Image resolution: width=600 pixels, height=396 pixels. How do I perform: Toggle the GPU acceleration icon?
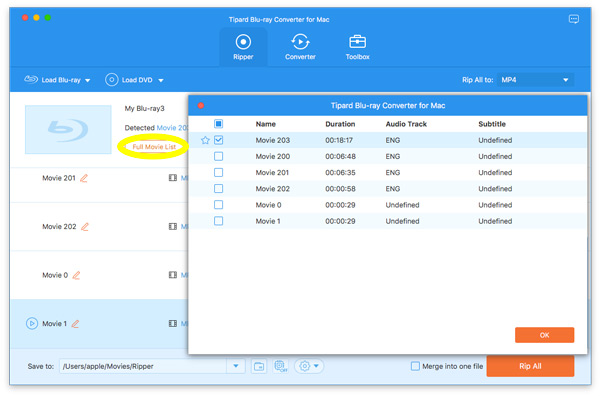tap(281, 366)
